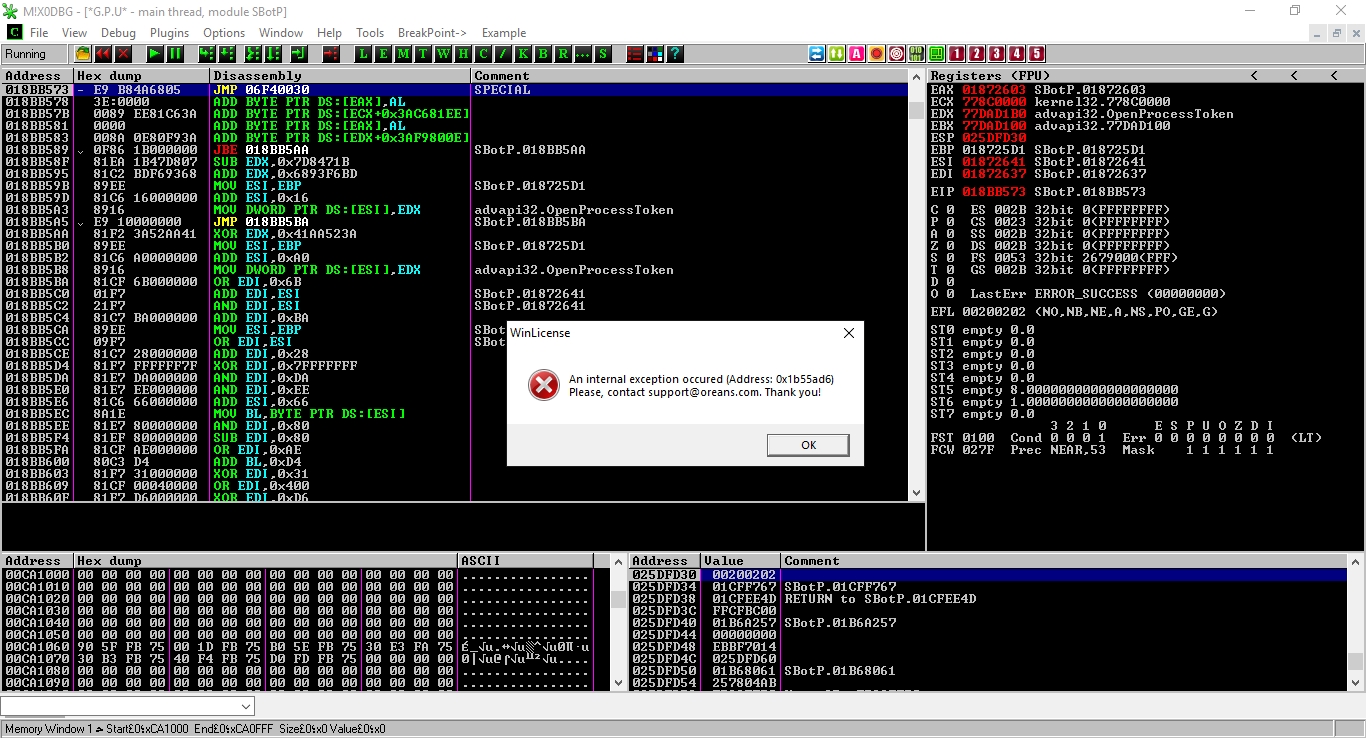Click the 010 101 binary toolbar icon
The image size is (1366, 738).
(917, 54)
